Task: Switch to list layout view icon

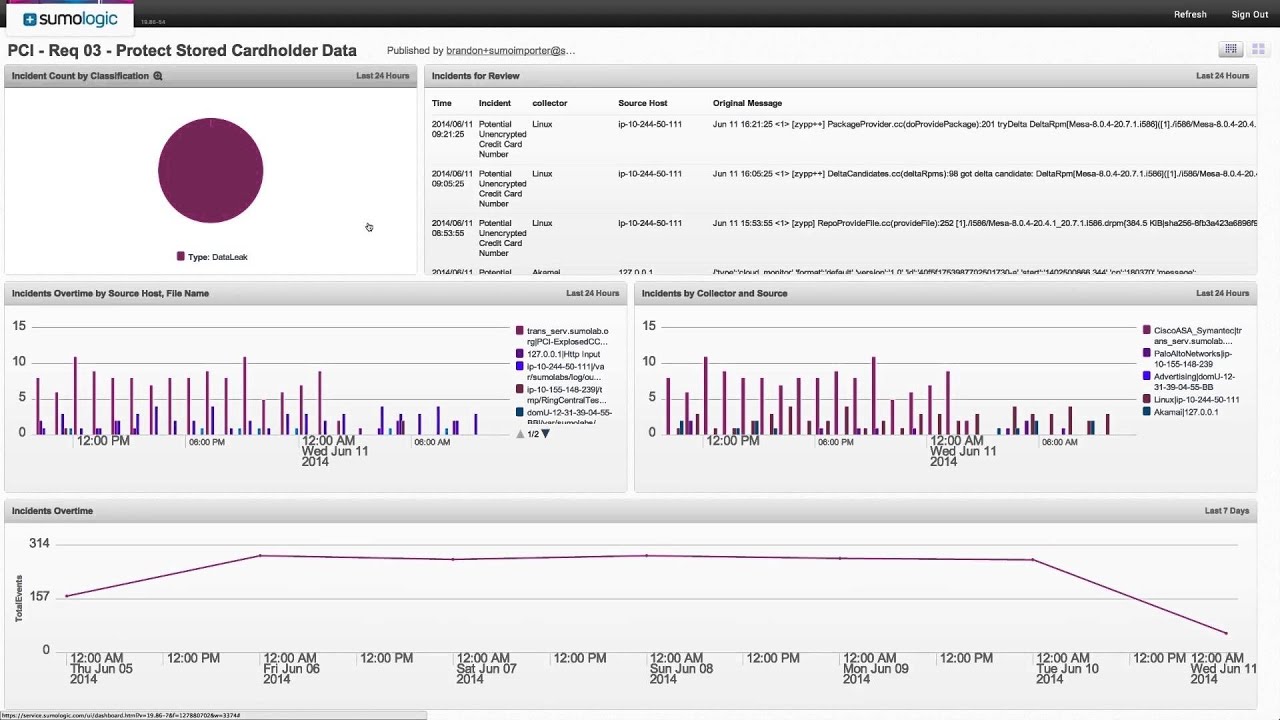Action: (1231, 49)
